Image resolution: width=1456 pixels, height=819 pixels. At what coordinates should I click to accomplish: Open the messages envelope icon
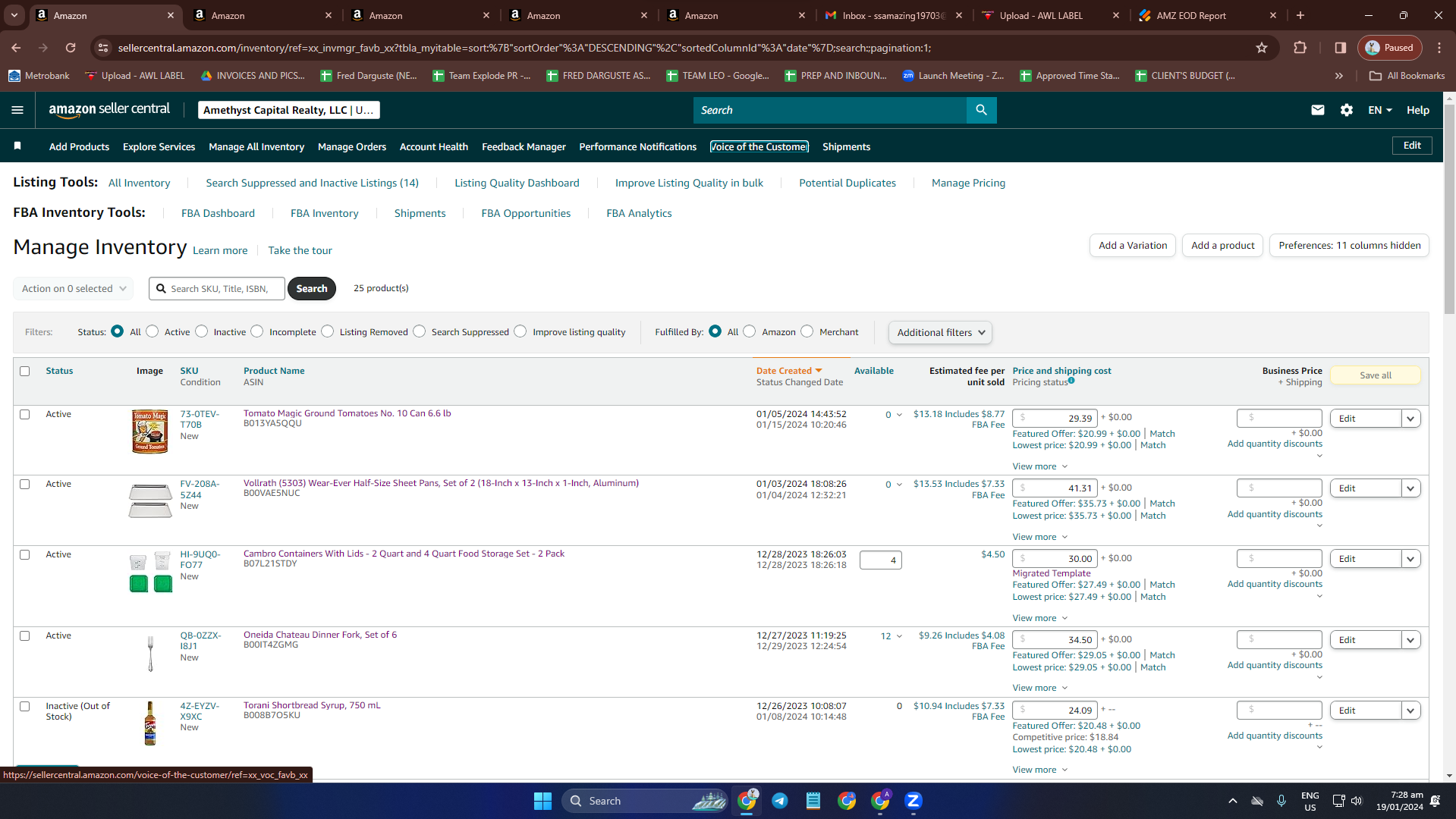coord(1318,110)
